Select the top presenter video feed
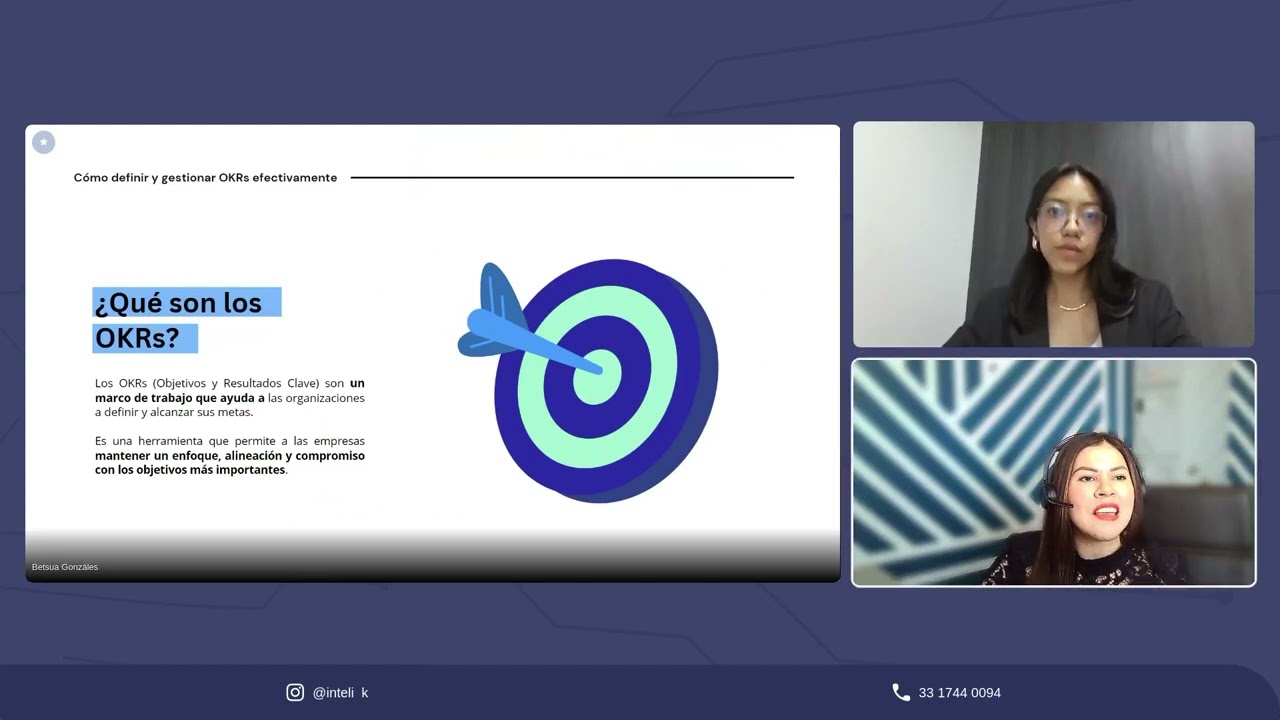 pos(1053,234)
